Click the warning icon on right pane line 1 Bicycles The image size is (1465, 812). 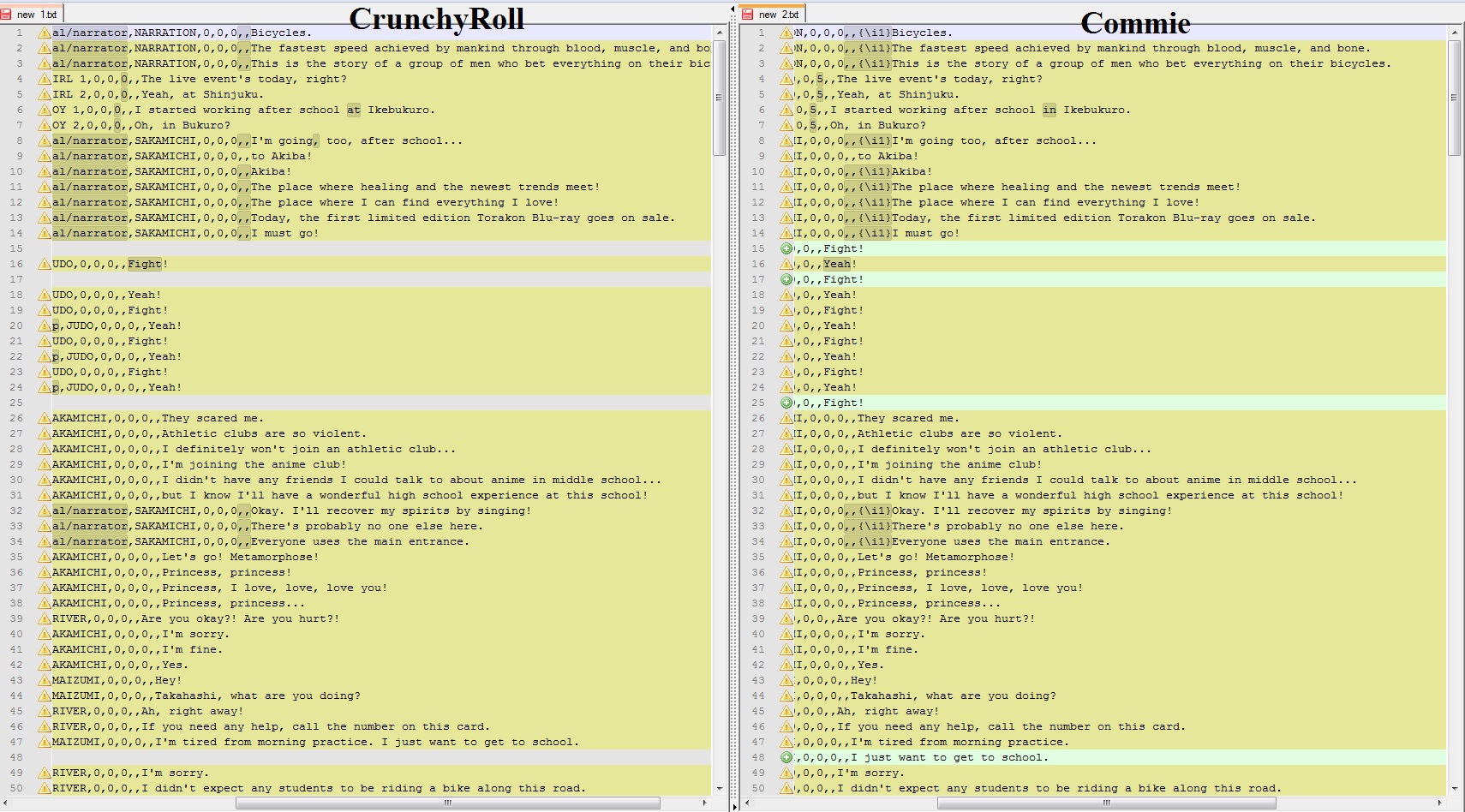786,33
